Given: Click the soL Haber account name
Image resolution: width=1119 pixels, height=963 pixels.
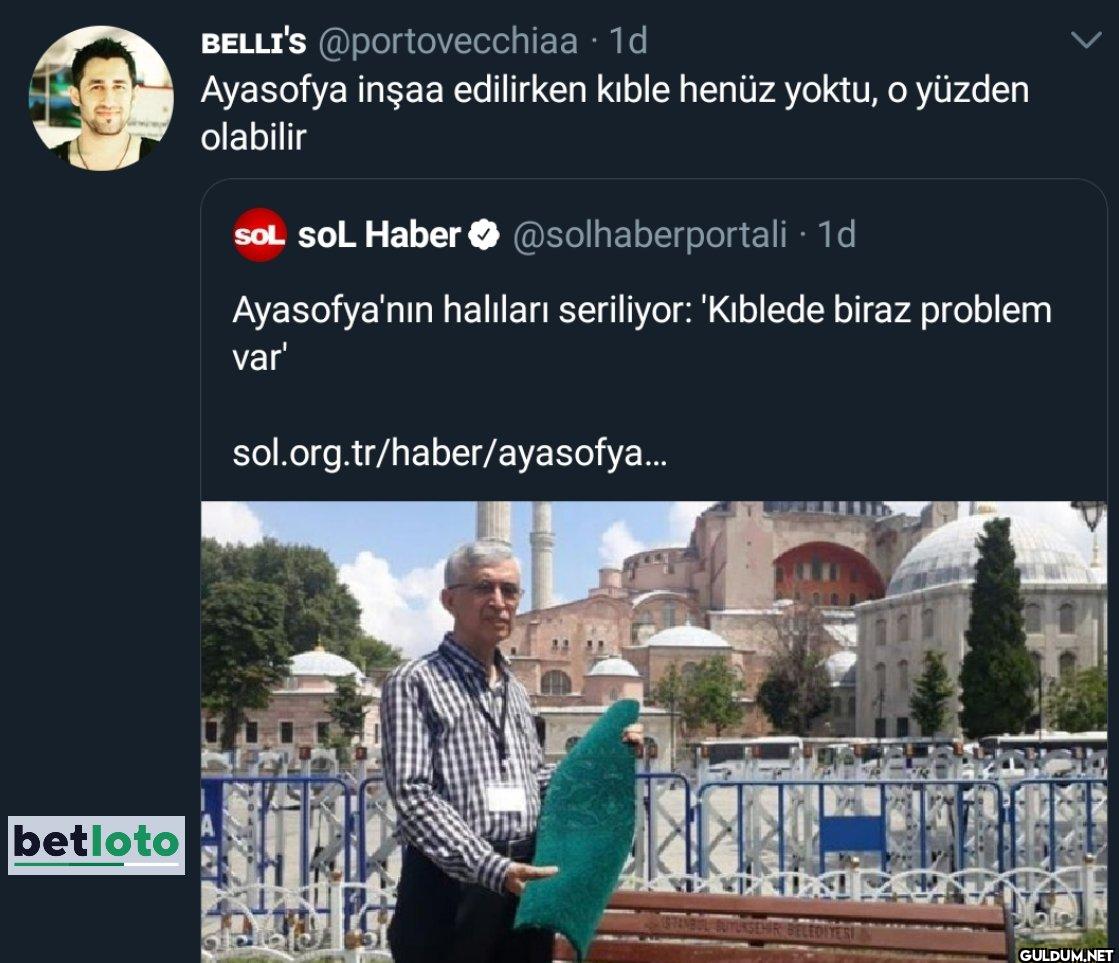Looking at the screenshot, I should tap(378, 235).
